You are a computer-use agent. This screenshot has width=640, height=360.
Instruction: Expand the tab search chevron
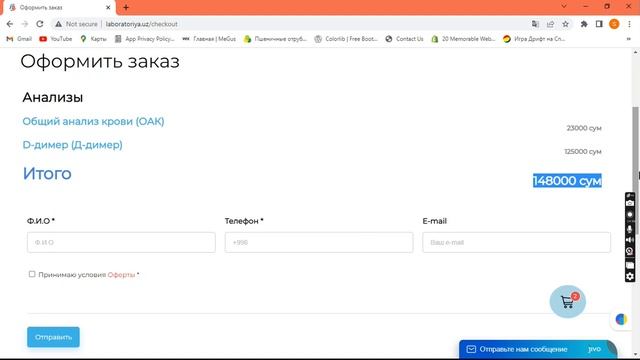pyautogui.click(x=564, y=7)
